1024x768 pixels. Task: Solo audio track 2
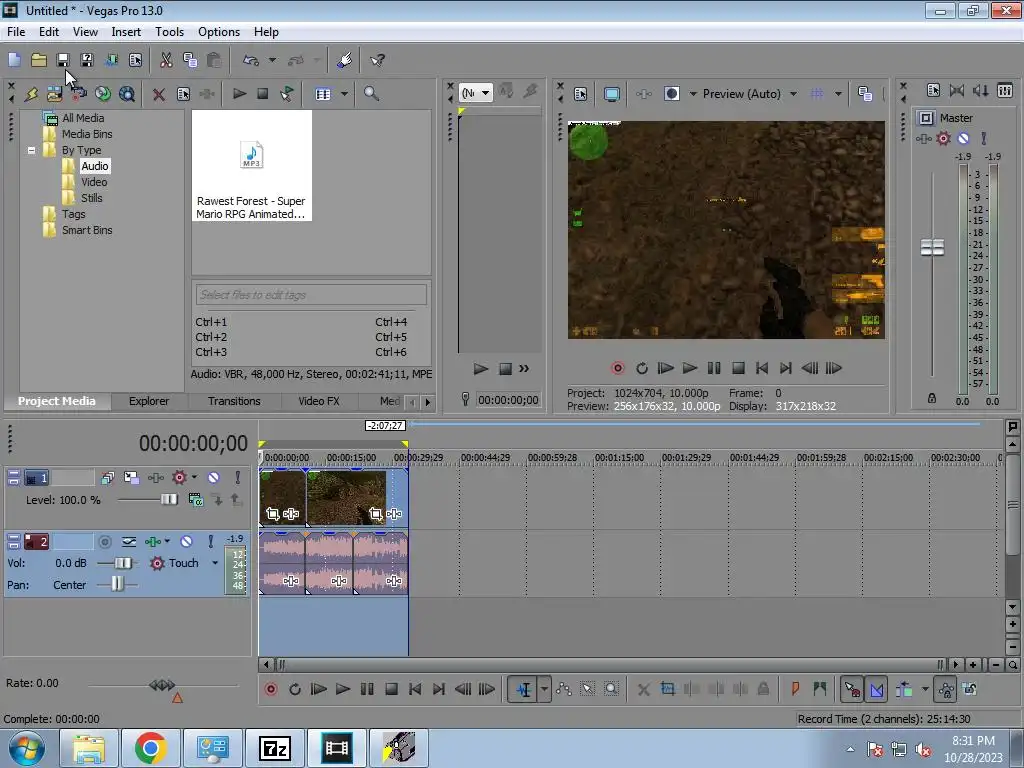(x=210, y=541)
